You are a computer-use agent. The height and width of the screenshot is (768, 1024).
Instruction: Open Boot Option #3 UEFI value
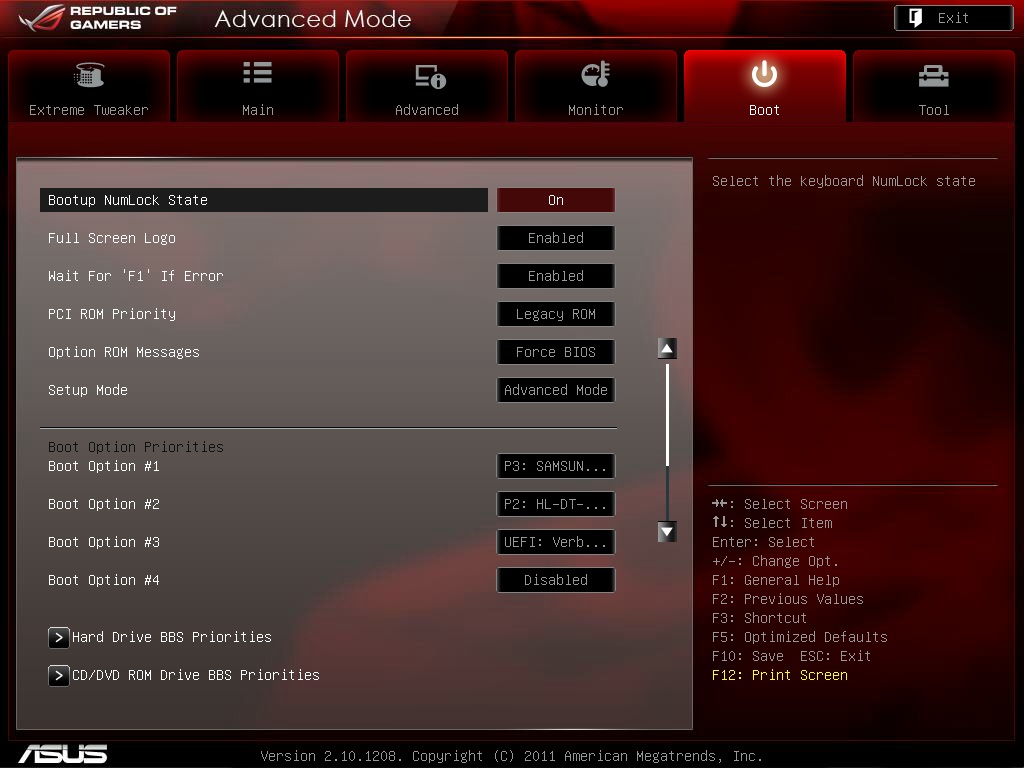tap(556, 541)
